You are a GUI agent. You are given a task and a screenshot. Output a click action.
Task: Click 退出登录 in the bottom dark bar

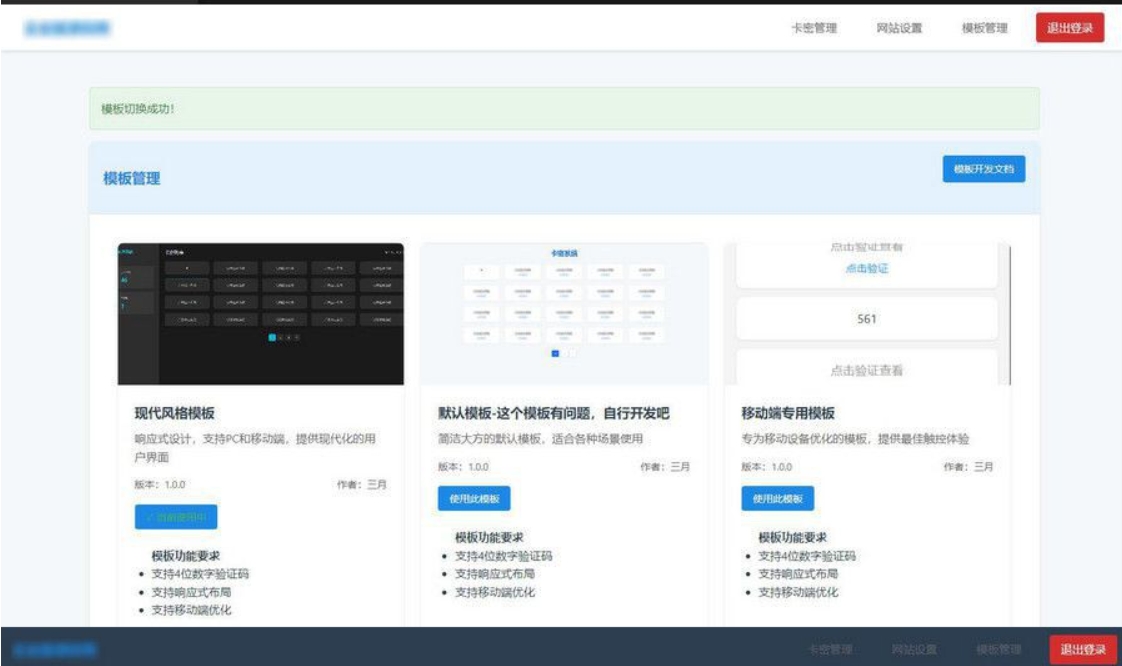[x=1082, y=650]
